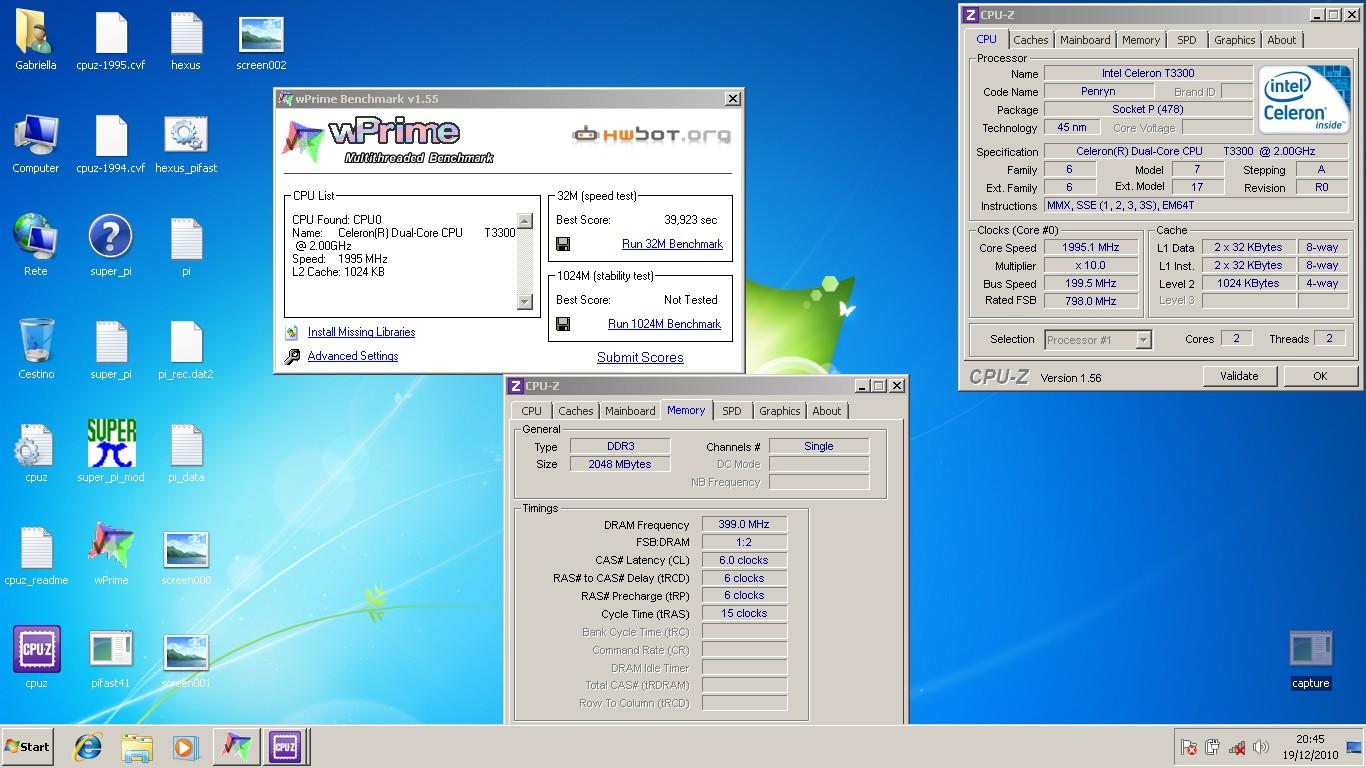
Task: Open the Windows Start button
Action: point(27,747)
